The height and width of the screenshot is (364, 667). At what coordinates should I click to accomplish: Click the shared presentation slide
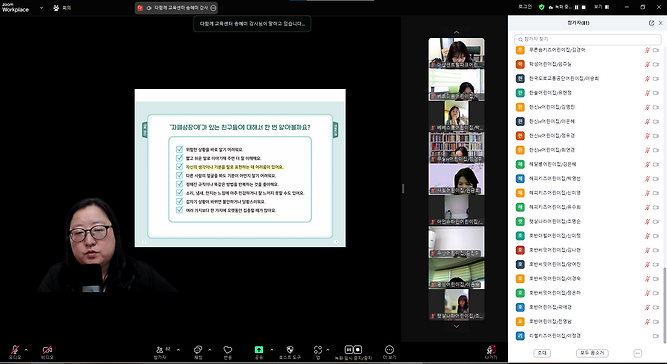click(x=240, y=168)
